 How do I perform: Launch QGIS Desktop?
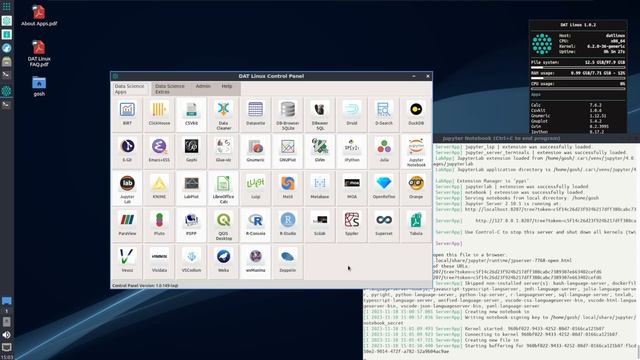223,225
